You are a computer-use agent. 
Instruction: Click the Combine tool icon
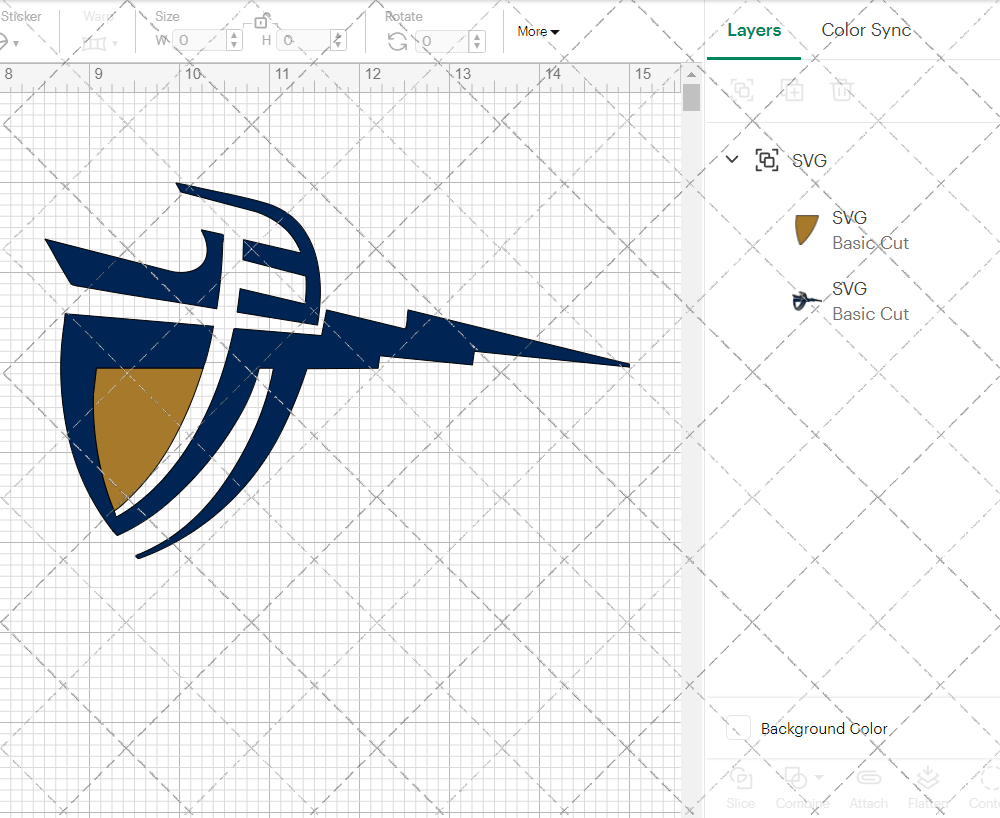pyautogui.click(x=795, y=778)
